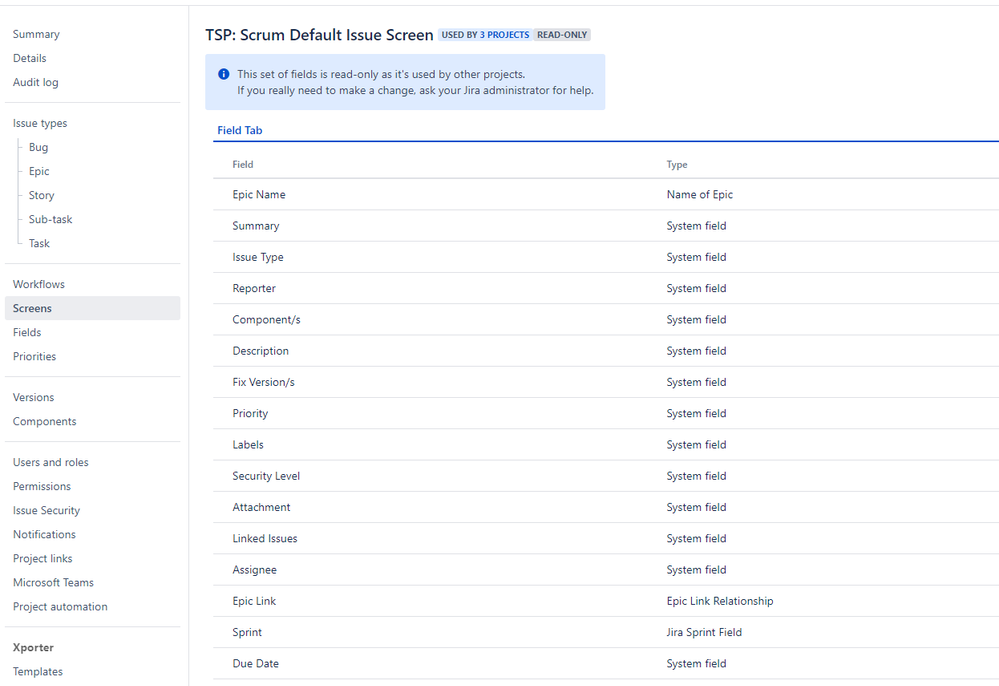
Task: Click the Field column header
Action: click(243, 164)
